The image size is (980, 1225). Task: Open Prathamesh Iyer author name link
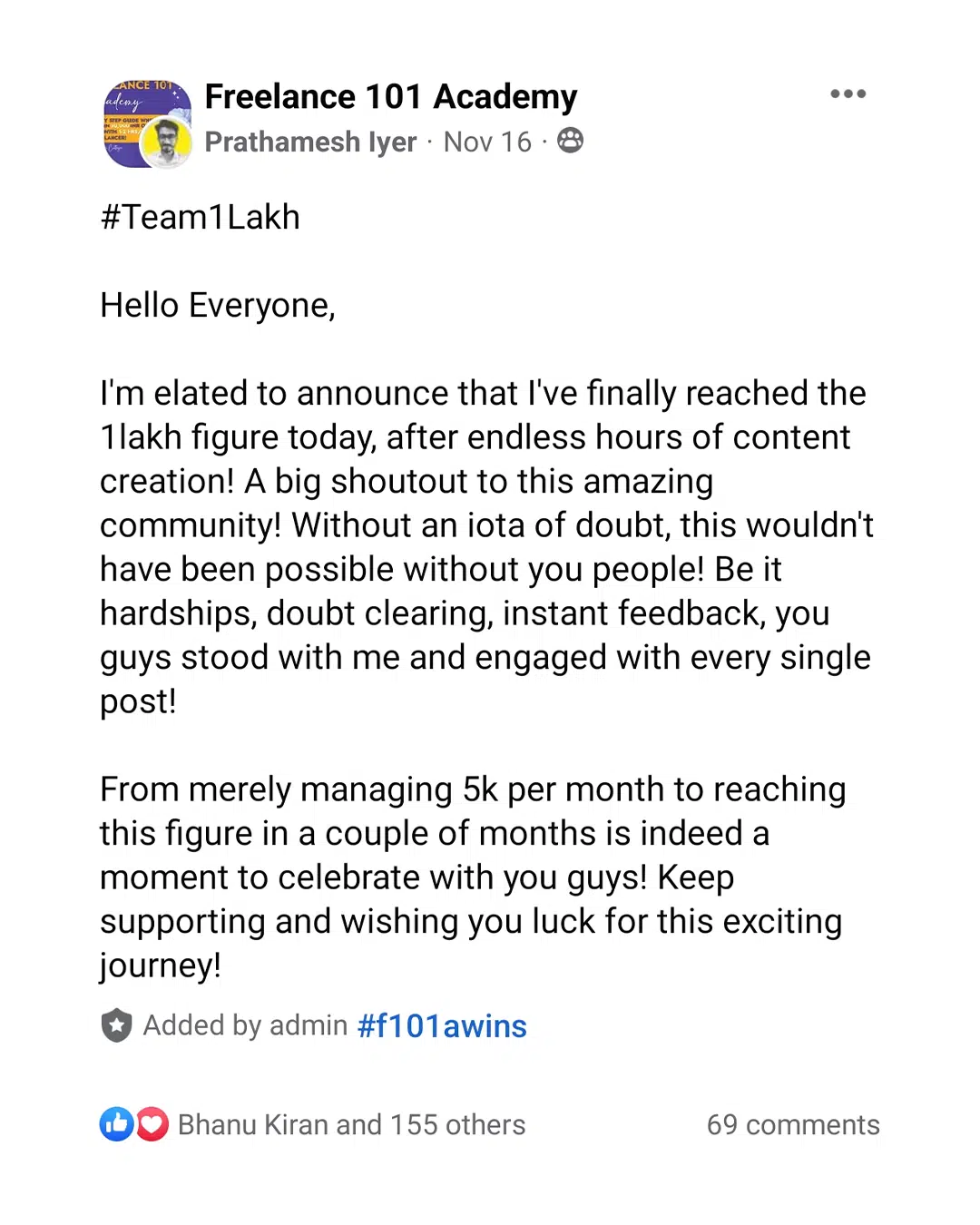(x=310, y=142)
